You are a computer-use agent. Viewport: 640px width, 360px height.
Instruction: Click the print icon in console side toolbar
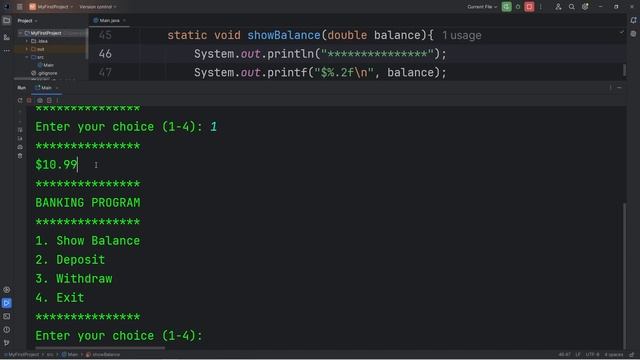(x=20, y=147)
